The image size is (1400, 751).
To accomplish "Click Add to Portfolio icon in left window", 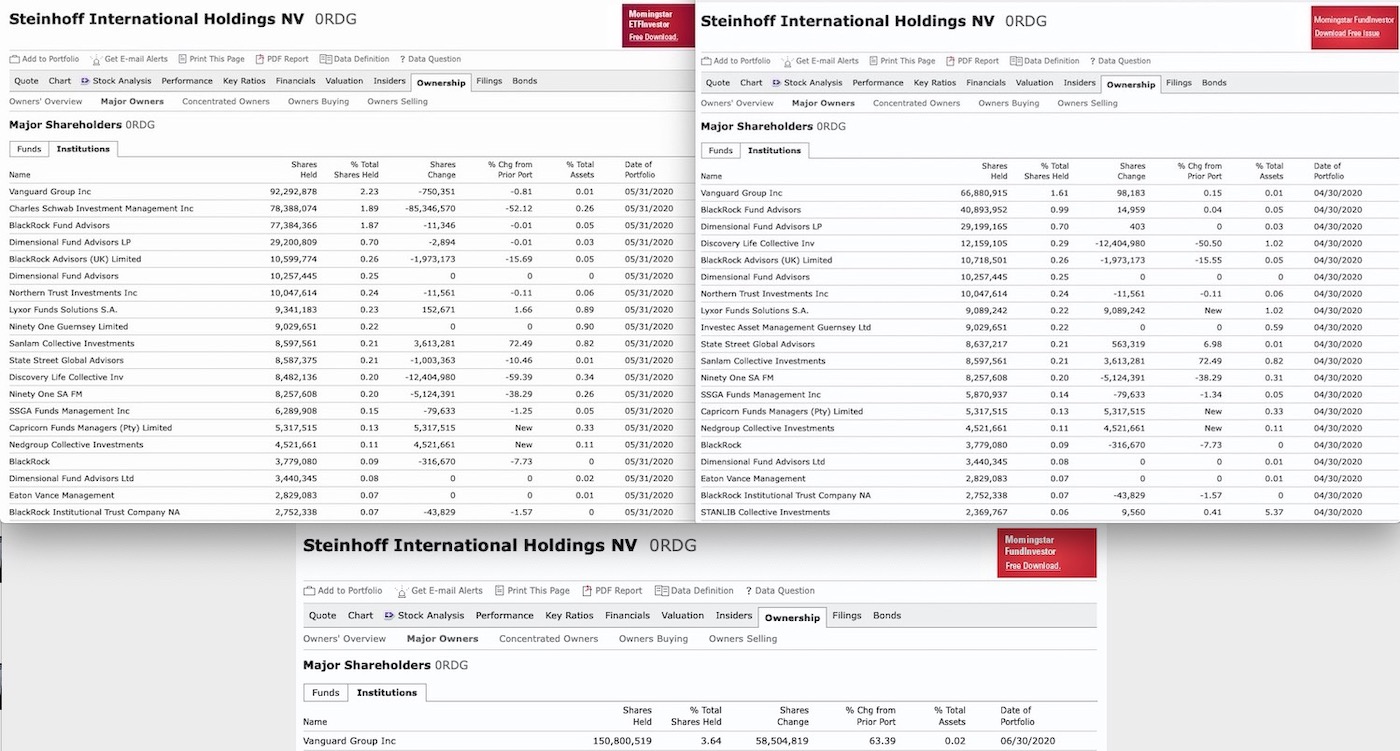I will pyautogui.click(x=14, y=59).
